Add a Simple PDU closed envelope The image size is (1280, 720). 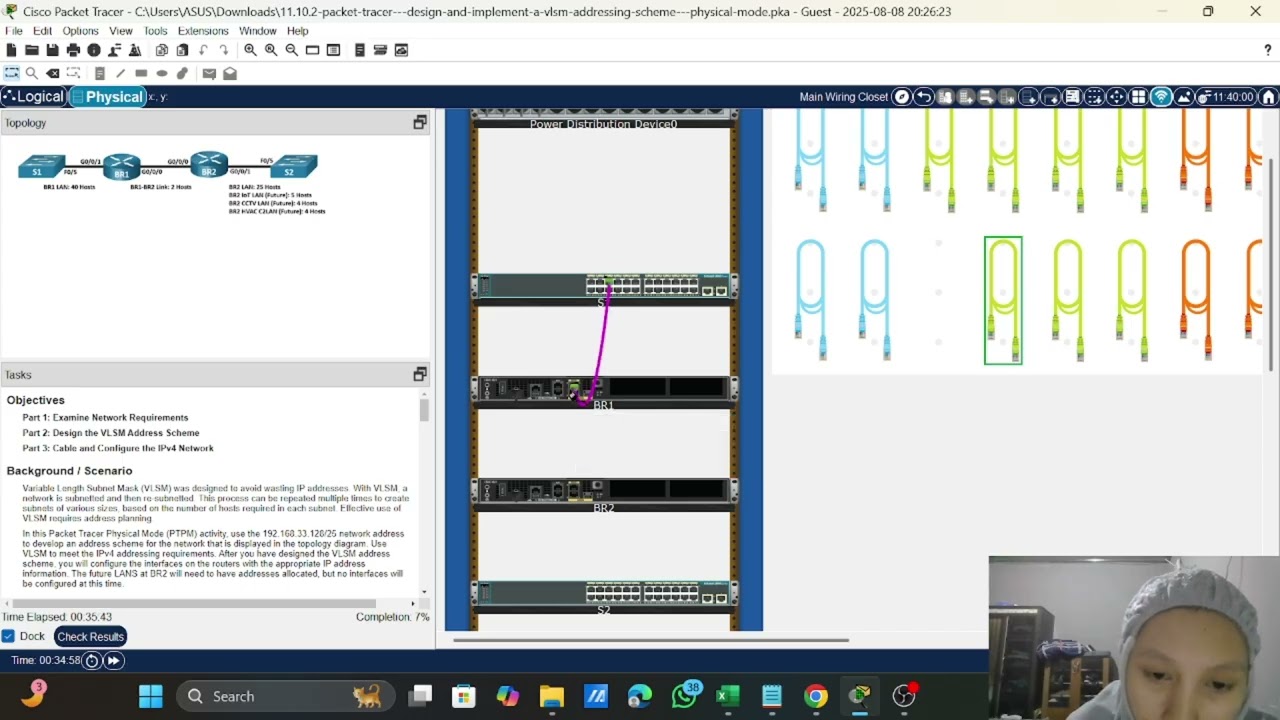pos(209,73)
